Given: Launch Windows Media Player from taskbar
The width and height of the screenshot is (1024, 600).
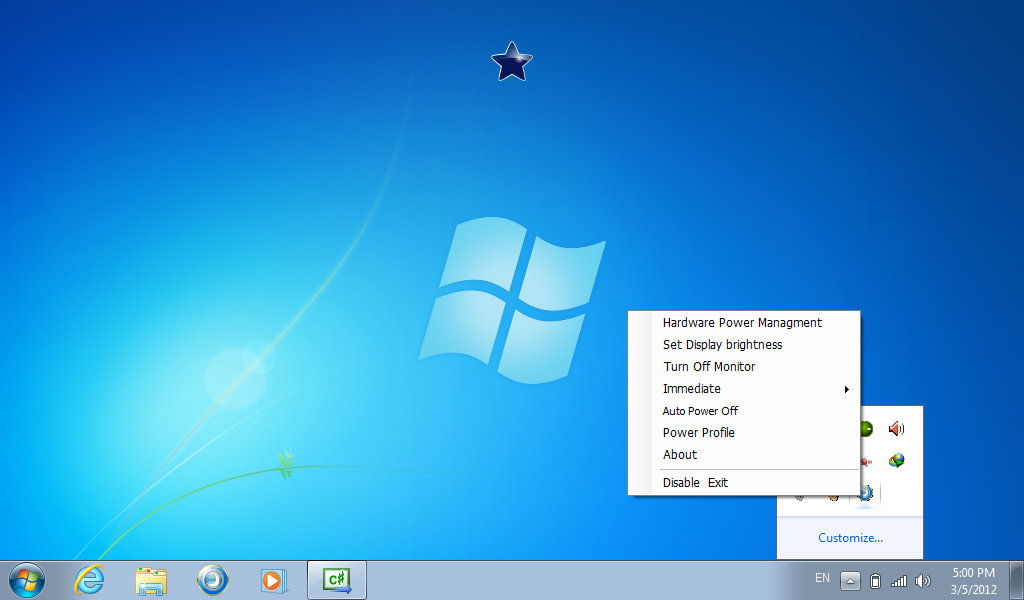Looking at the screenshot, I should coord(274,580).
